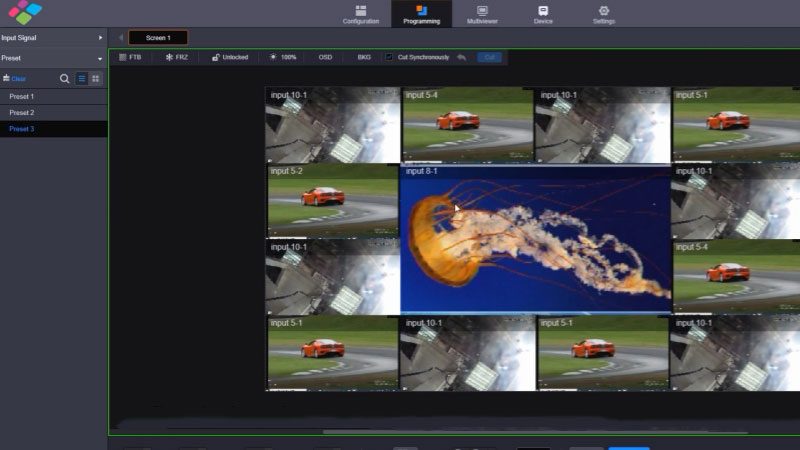The image size is (800, 450).
Task: Open the OSD settings
Action: tap(325, 57)
